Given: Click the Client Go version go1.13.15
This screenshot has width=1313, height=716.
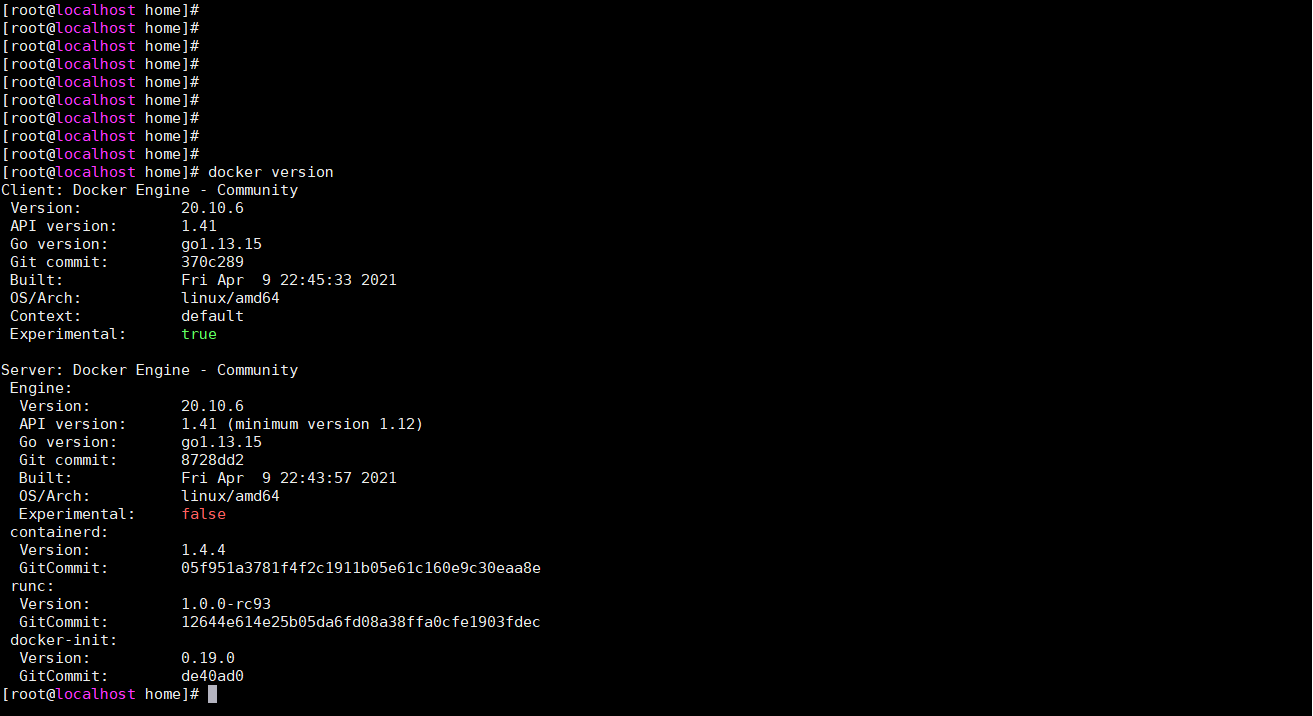Looking at the screenshot, I should 221,244.
